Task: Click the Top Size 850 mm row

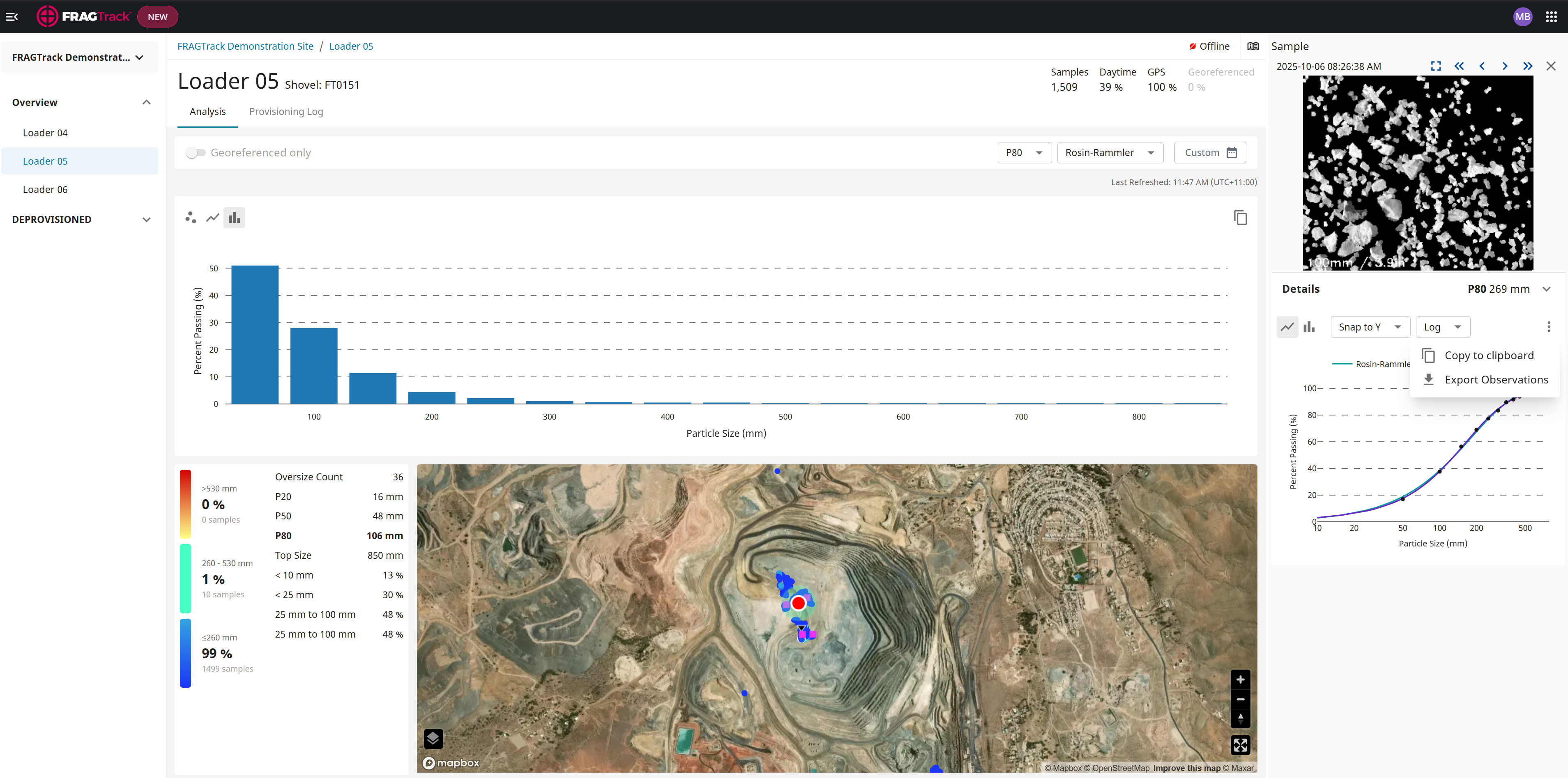Action: (x=339, y=555)
